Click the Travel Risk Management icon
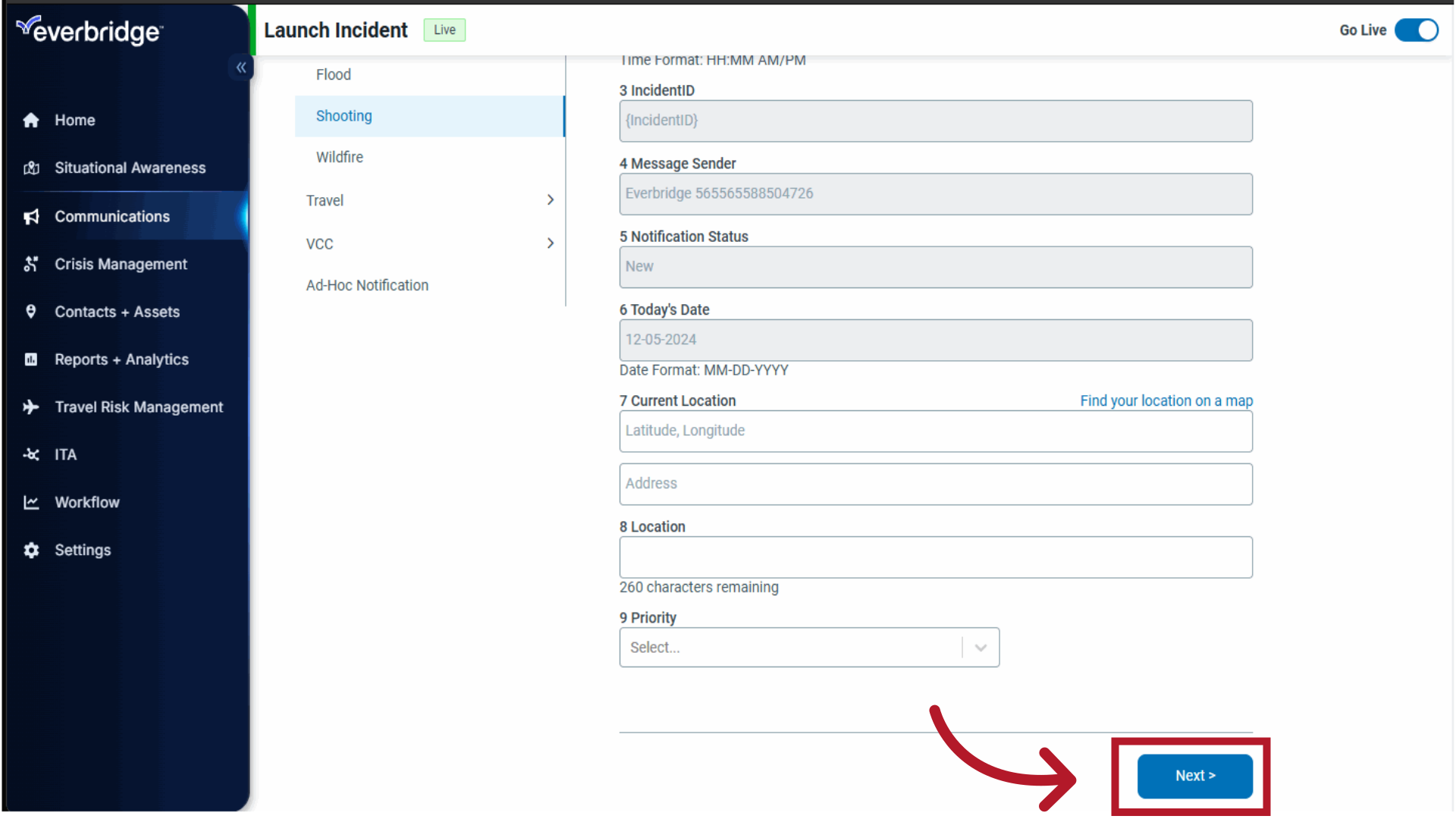1456x819 pixels. 31,407
